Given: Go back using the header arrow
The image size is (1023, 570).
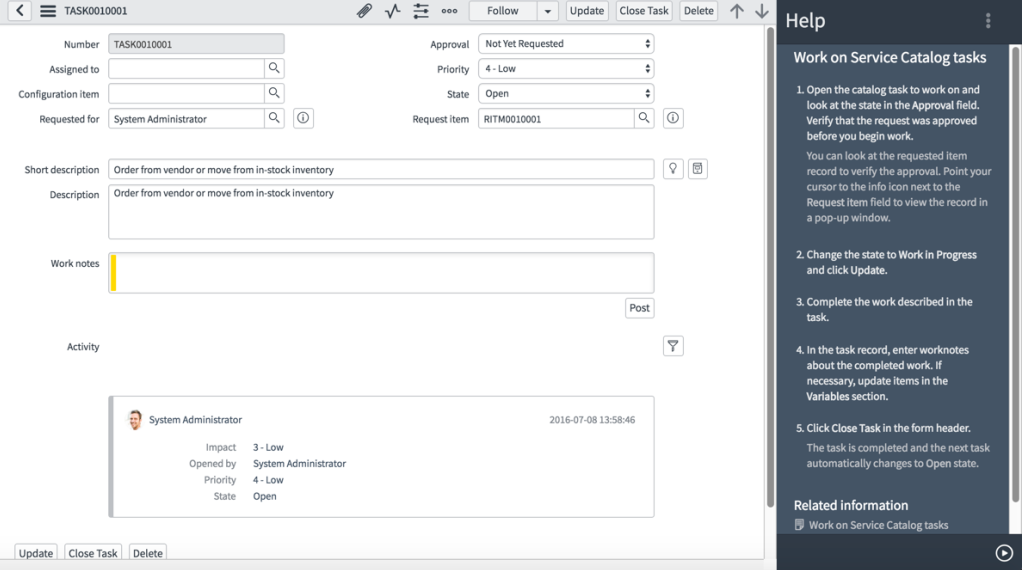Looking at the screenshot, I should [20, 10].
